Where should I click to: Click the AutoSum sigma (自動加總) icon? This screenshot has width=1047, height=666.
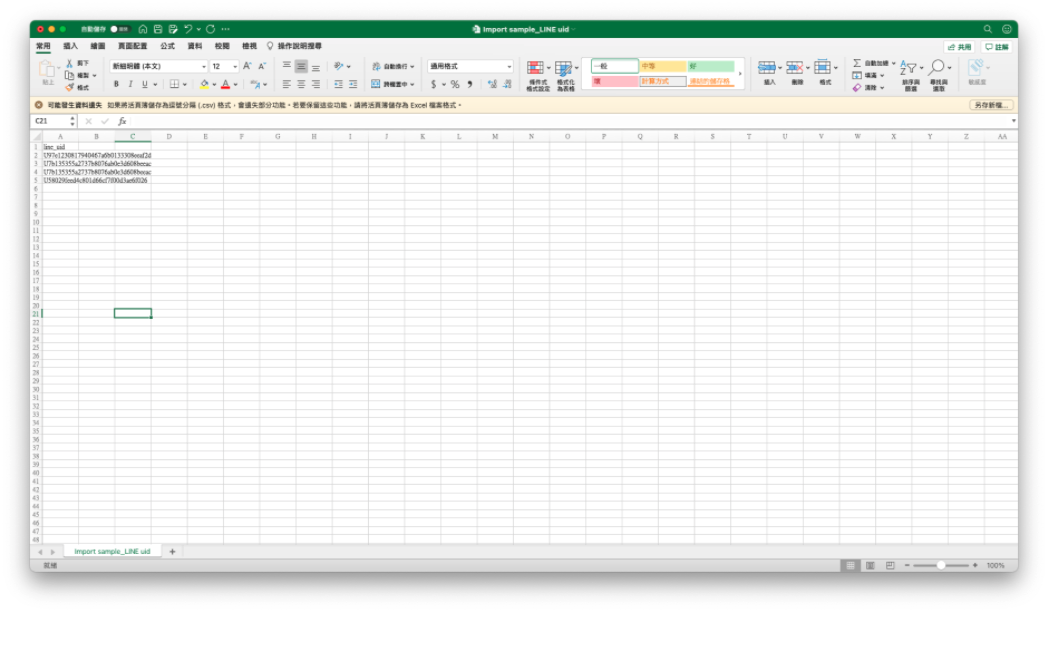tap(857, 63)
